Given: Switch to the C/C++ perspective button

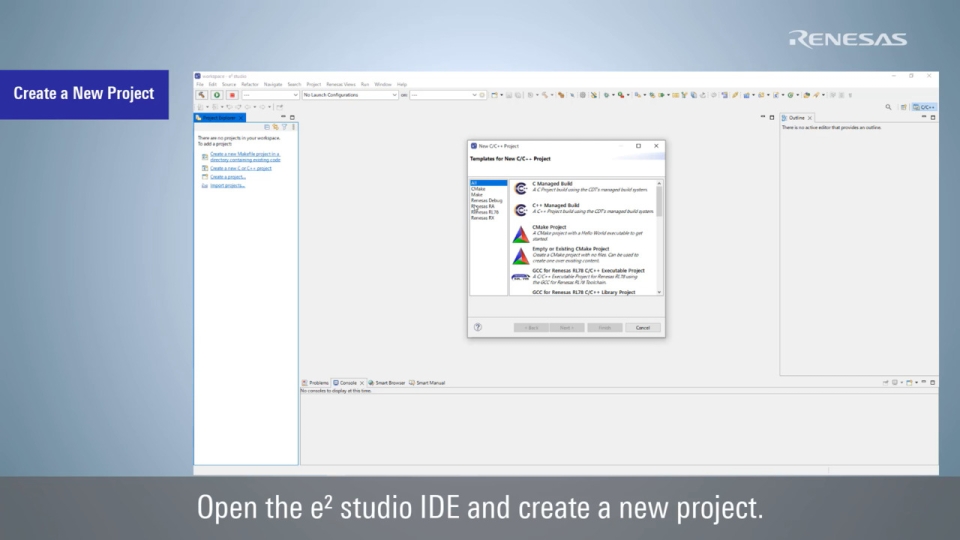Looking at the screenshot, I should tap(924, 107).
